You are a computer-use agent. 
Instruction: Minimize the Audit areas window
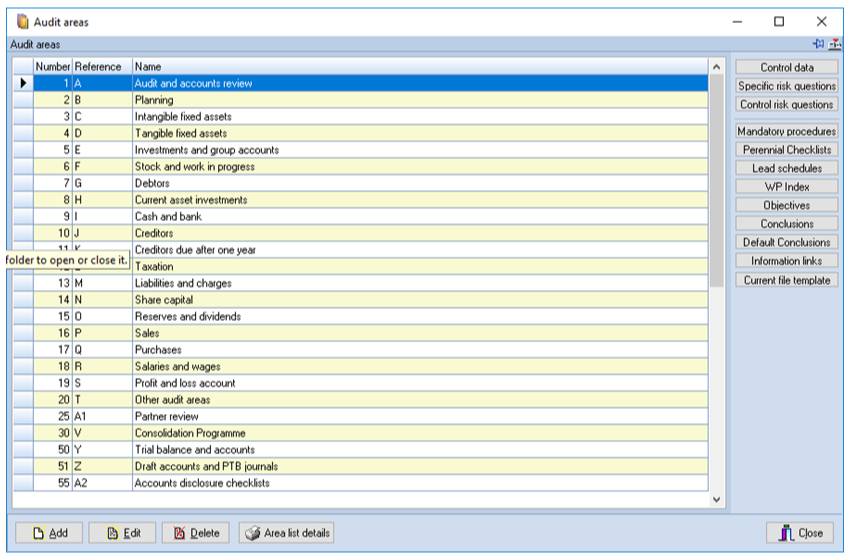[737, 21]
